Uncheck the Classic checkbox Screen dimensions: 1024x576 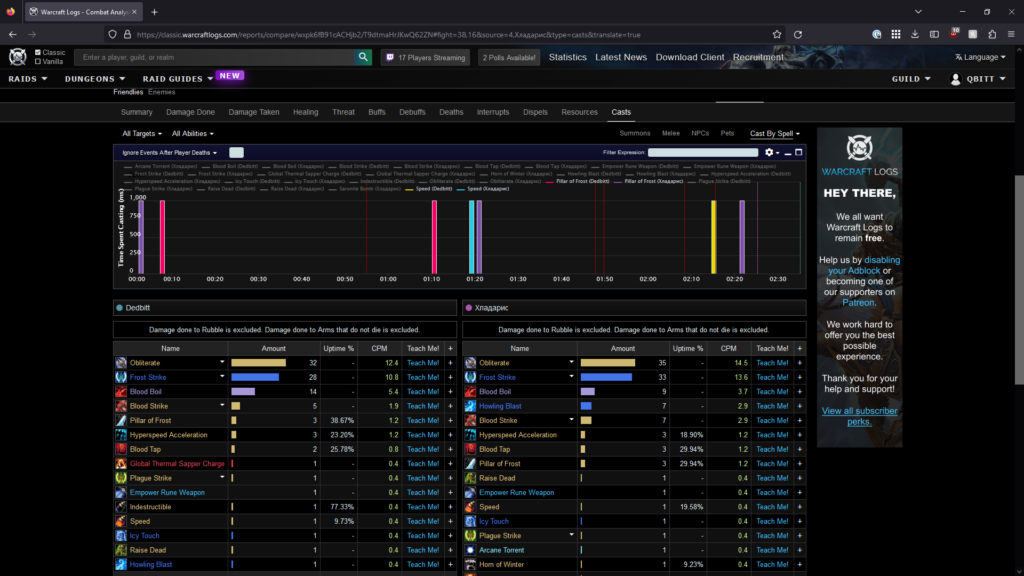(x=38, y=52)
